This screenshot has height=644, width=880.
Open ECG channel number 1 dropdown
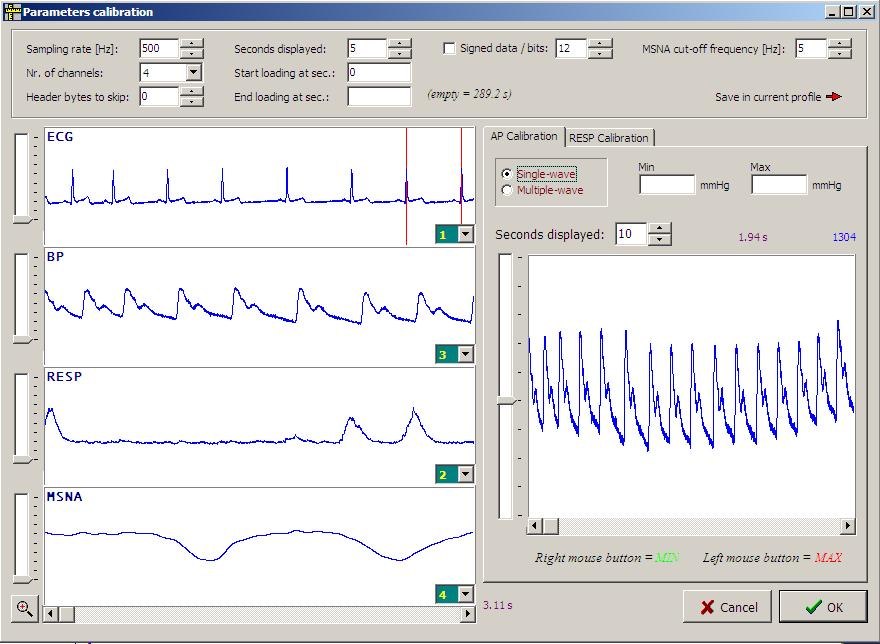pos(466,234)
